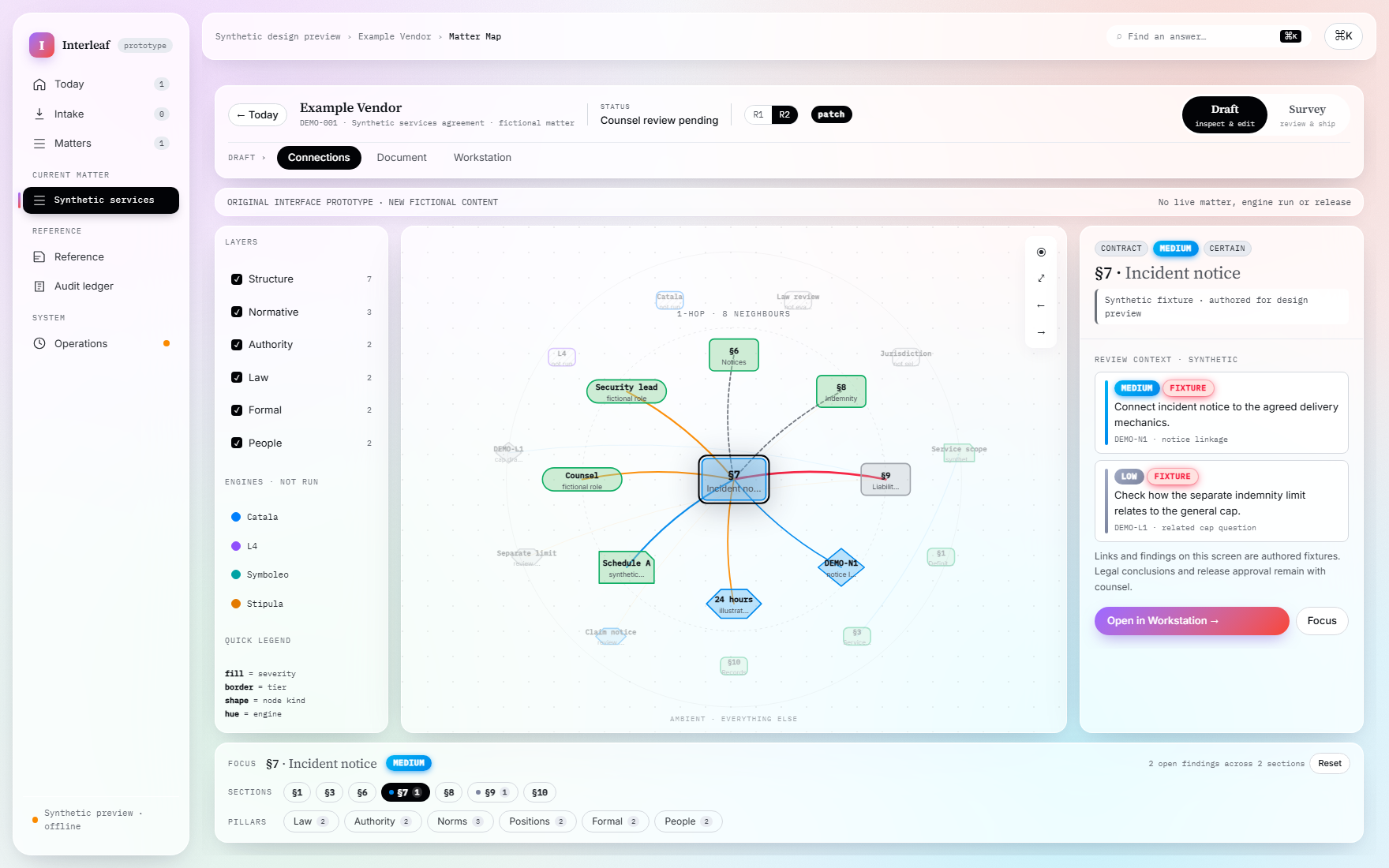Select the DEMO-N1 diamond node

click(x=841, y=567)
